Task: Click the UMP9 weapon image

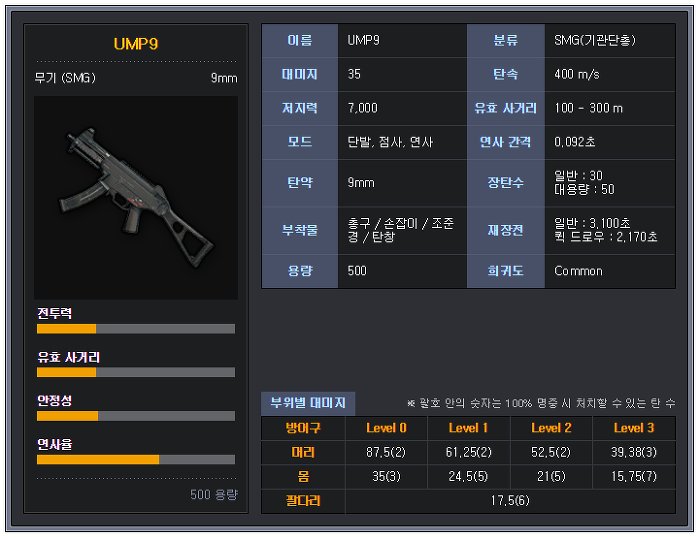Action: pyautogui.click(x=136, y=197)
